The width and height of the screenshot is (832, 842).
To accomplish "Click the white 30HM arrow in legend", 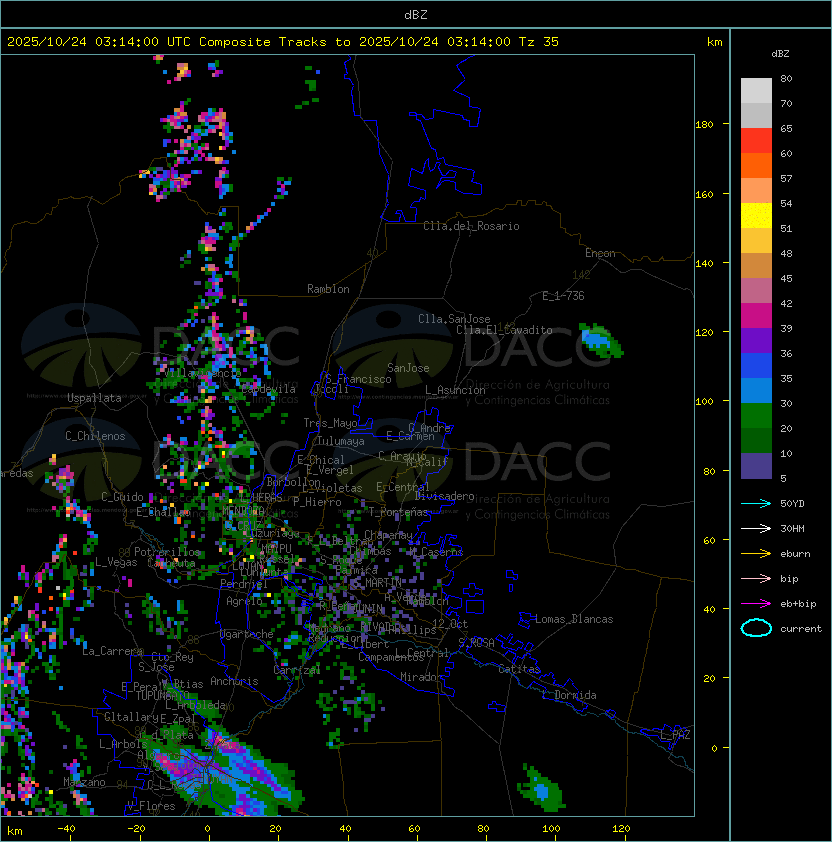I will (756, 528).
